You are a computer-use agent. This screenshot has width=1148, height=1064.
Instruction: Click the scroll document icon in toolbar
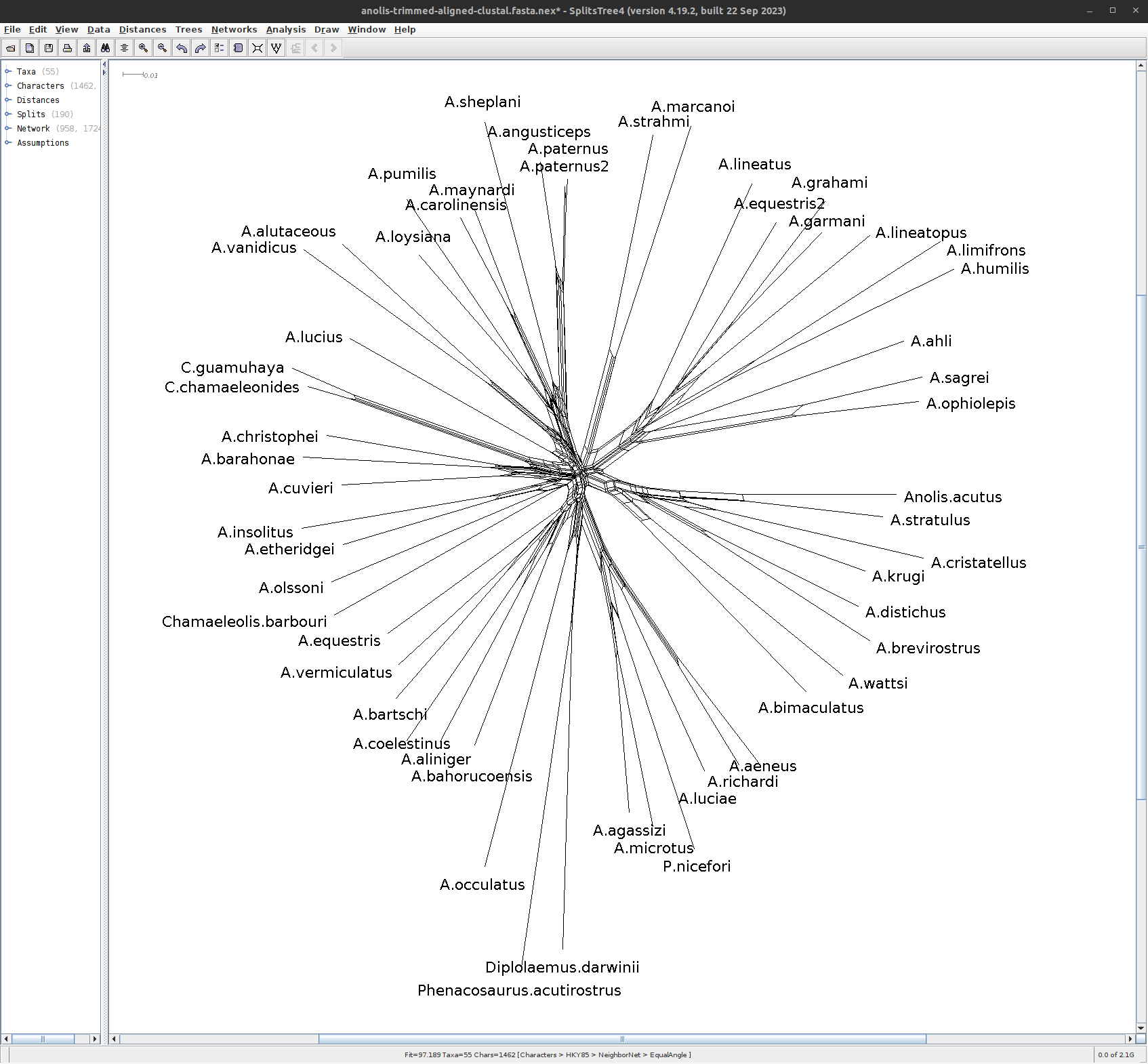[239, 48]
